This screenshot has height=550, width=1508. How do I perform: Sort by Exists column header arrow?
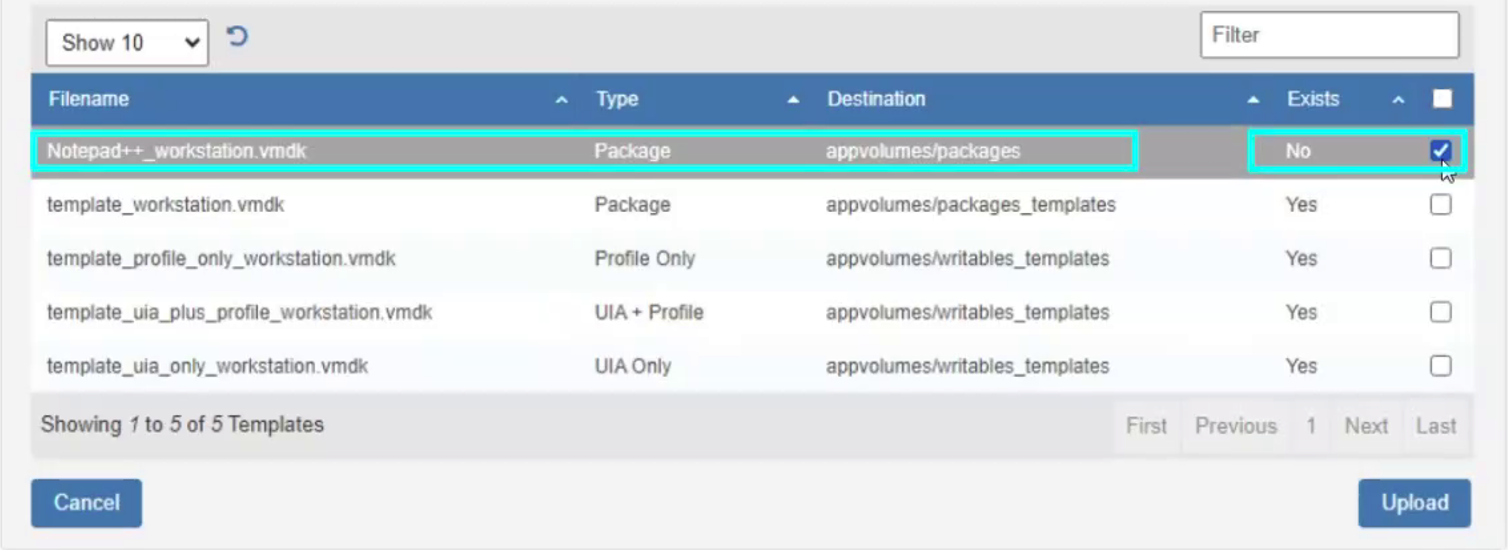click(x=1398, y=100)
